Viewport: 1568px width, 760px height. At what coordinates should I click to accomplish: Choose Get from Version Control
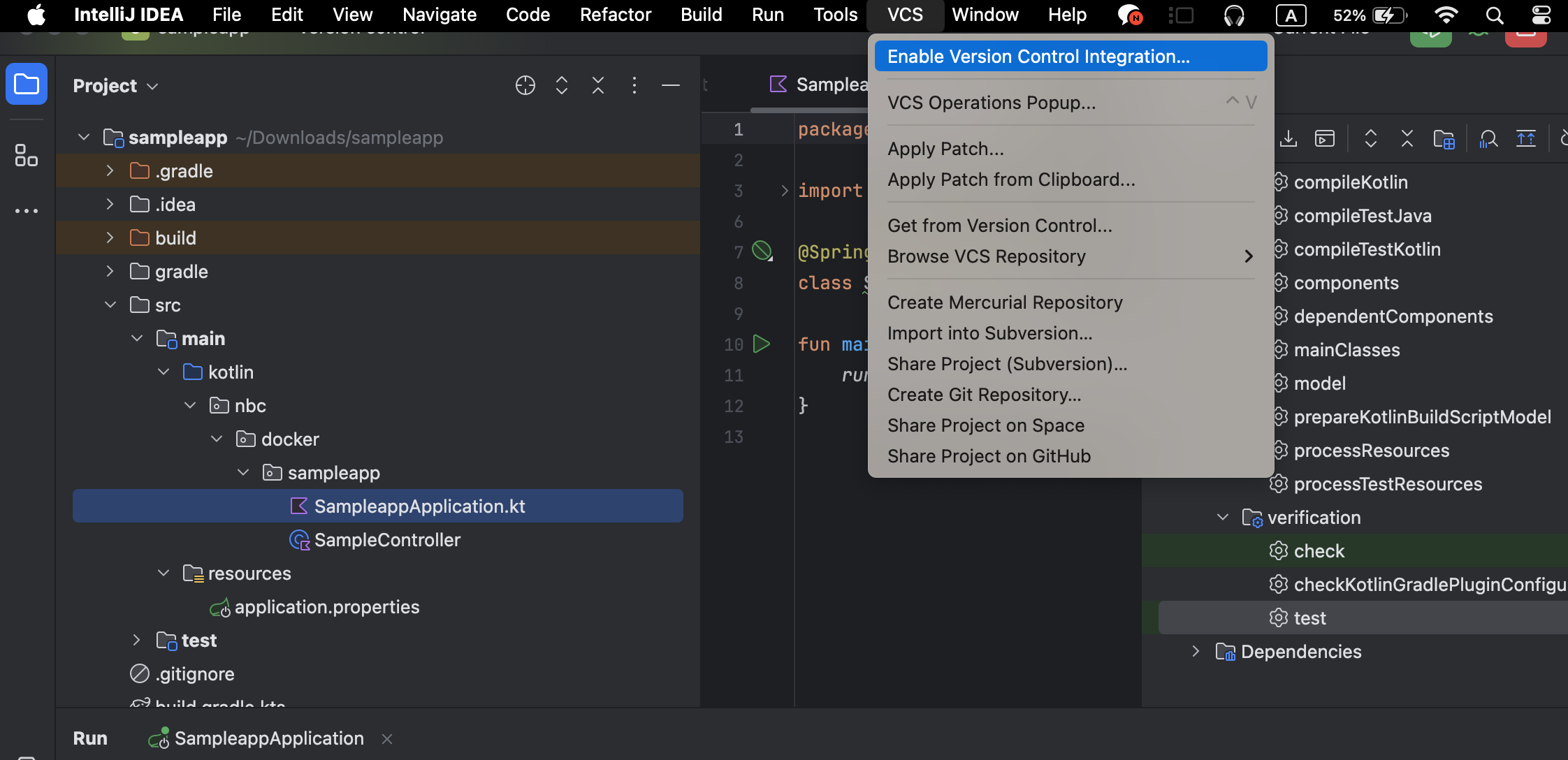click(x=1070, y=226)
